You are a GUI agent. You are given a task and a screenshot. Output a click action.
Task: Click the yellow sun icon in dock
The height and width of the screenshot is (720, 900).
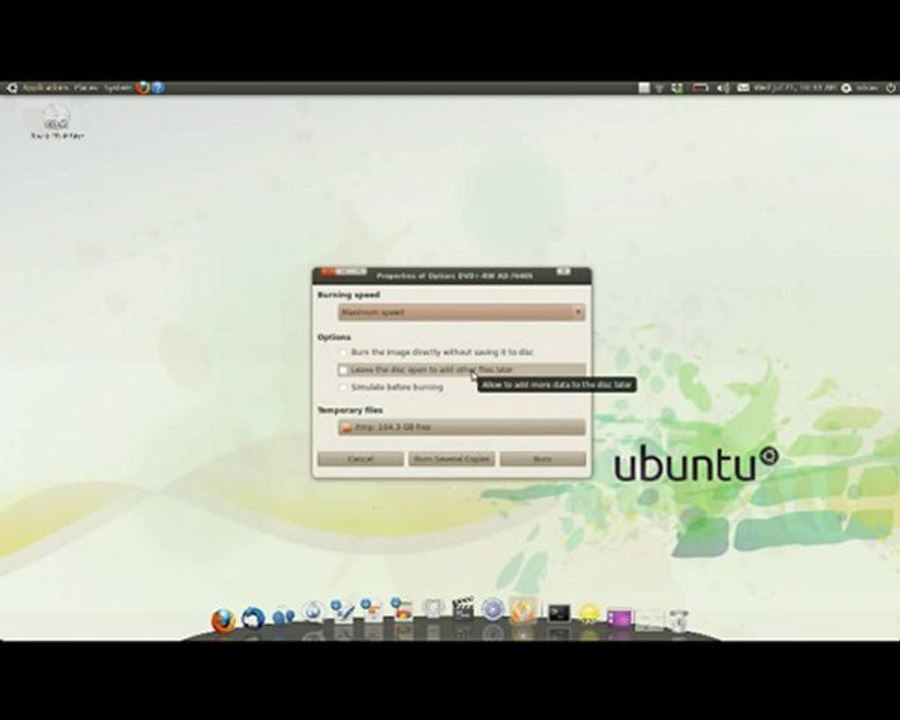[588, 615]
